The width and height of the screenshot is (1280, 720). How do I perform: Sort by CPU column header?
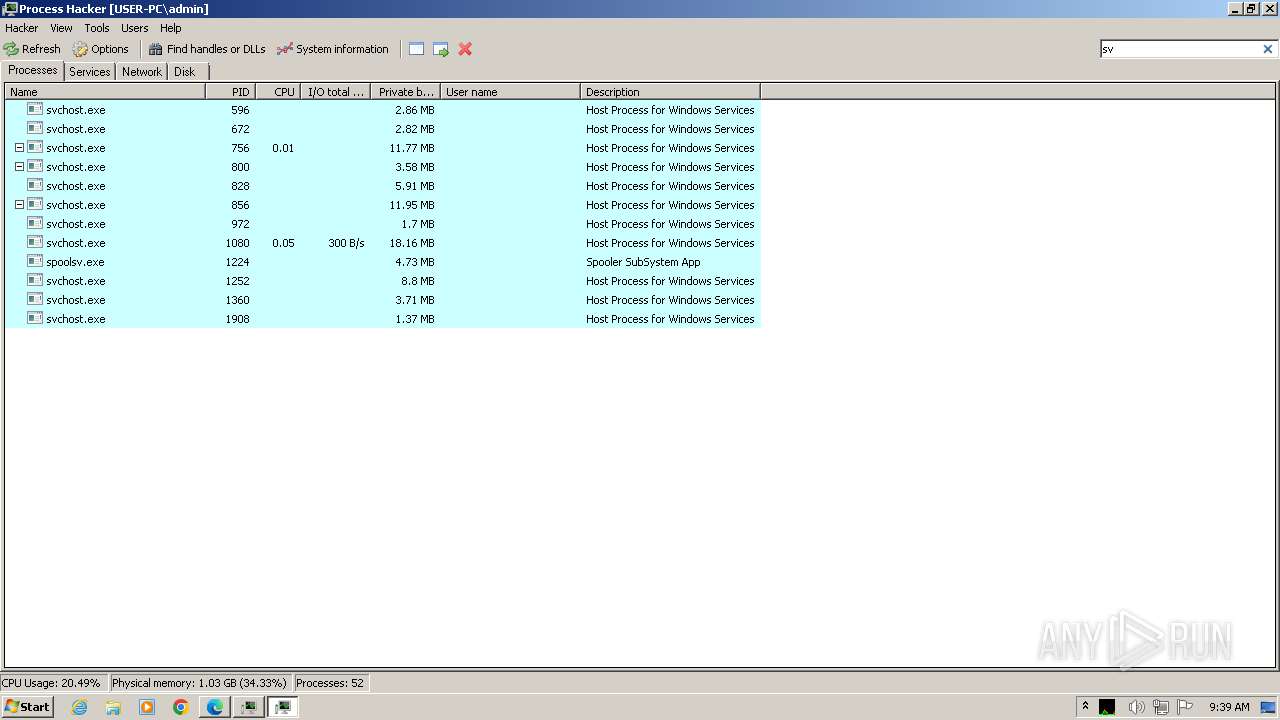click(278, 92)
